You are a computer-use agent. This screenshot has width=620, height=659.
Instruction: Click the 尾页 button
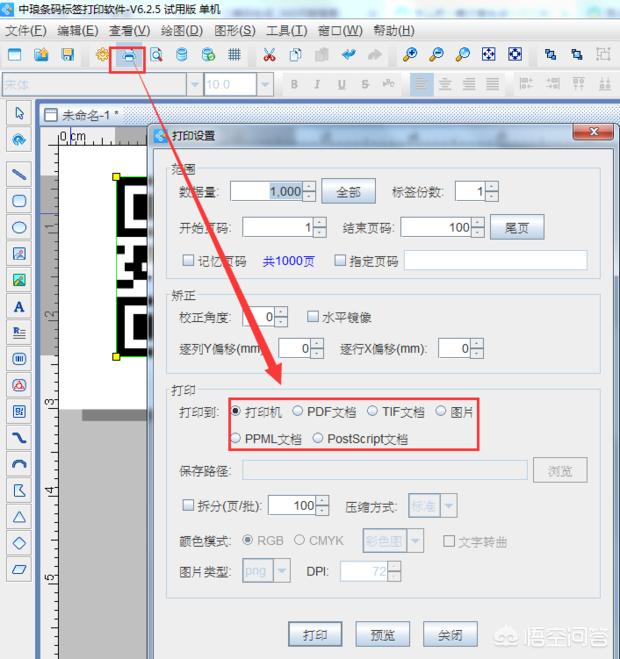(x=517, y=227)
